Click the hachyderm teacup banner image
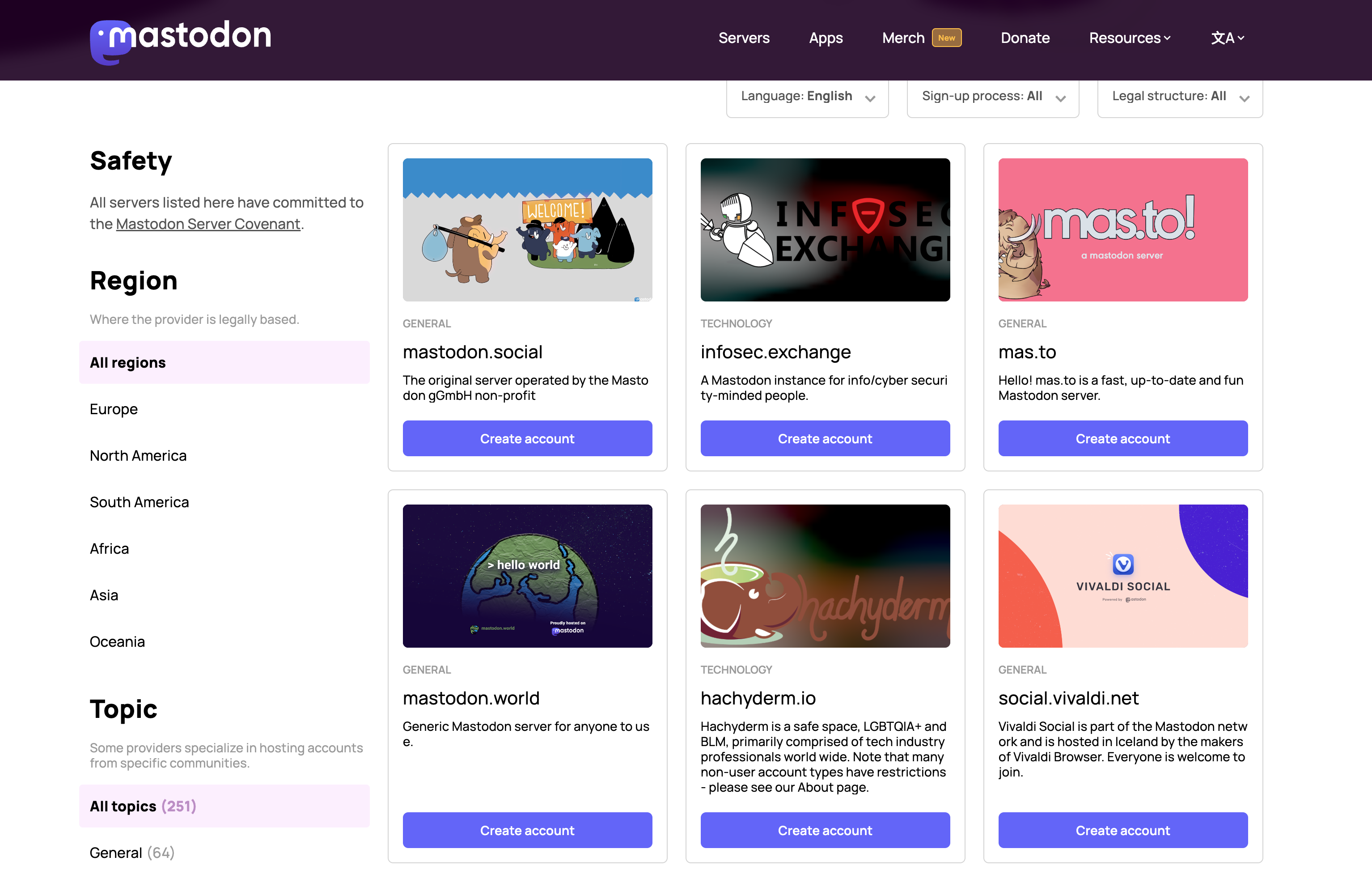The image size is (1372, 874). (825, 576)
